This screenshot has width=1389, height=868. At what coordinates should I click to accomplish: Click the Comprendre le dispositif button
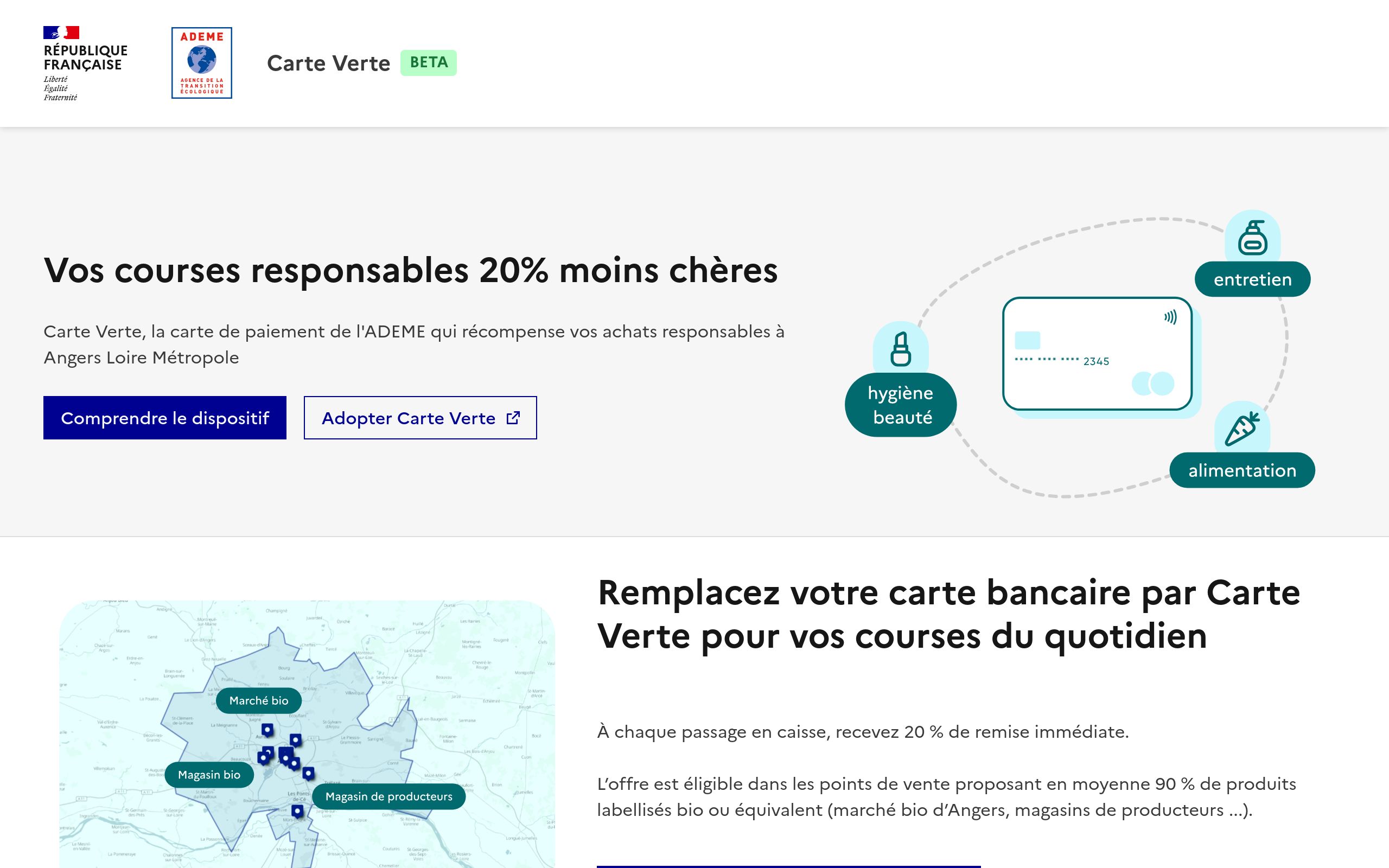tap(166, 417)
